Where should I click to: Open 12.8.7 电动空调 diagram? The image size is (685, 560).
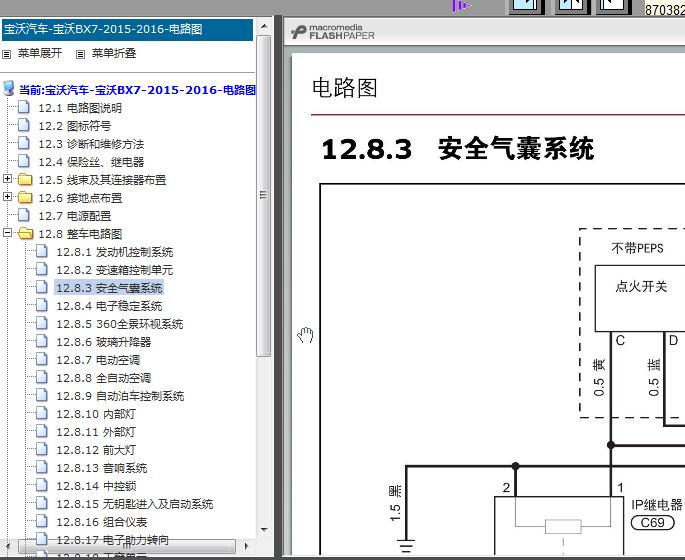coord(98,360)
